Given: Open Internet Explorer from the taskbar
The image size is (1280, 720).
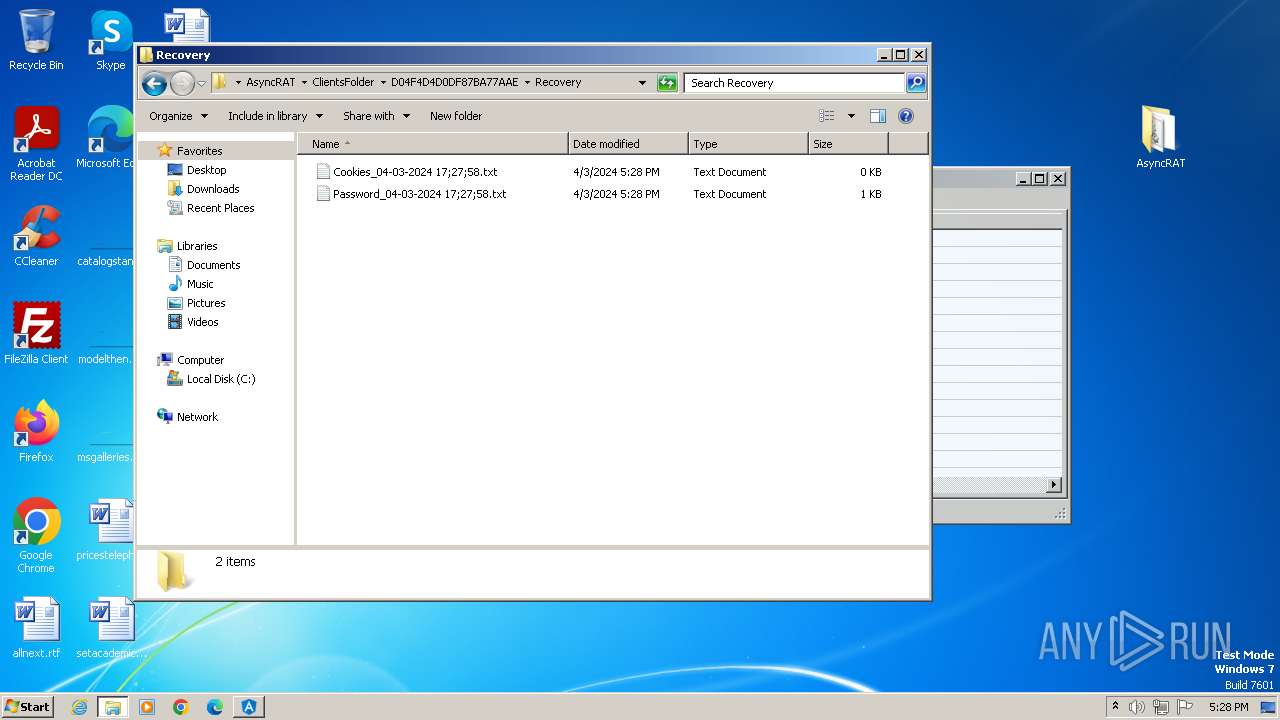Looking at the screenshot, I should pyautogui.click(x=79, y=707).
